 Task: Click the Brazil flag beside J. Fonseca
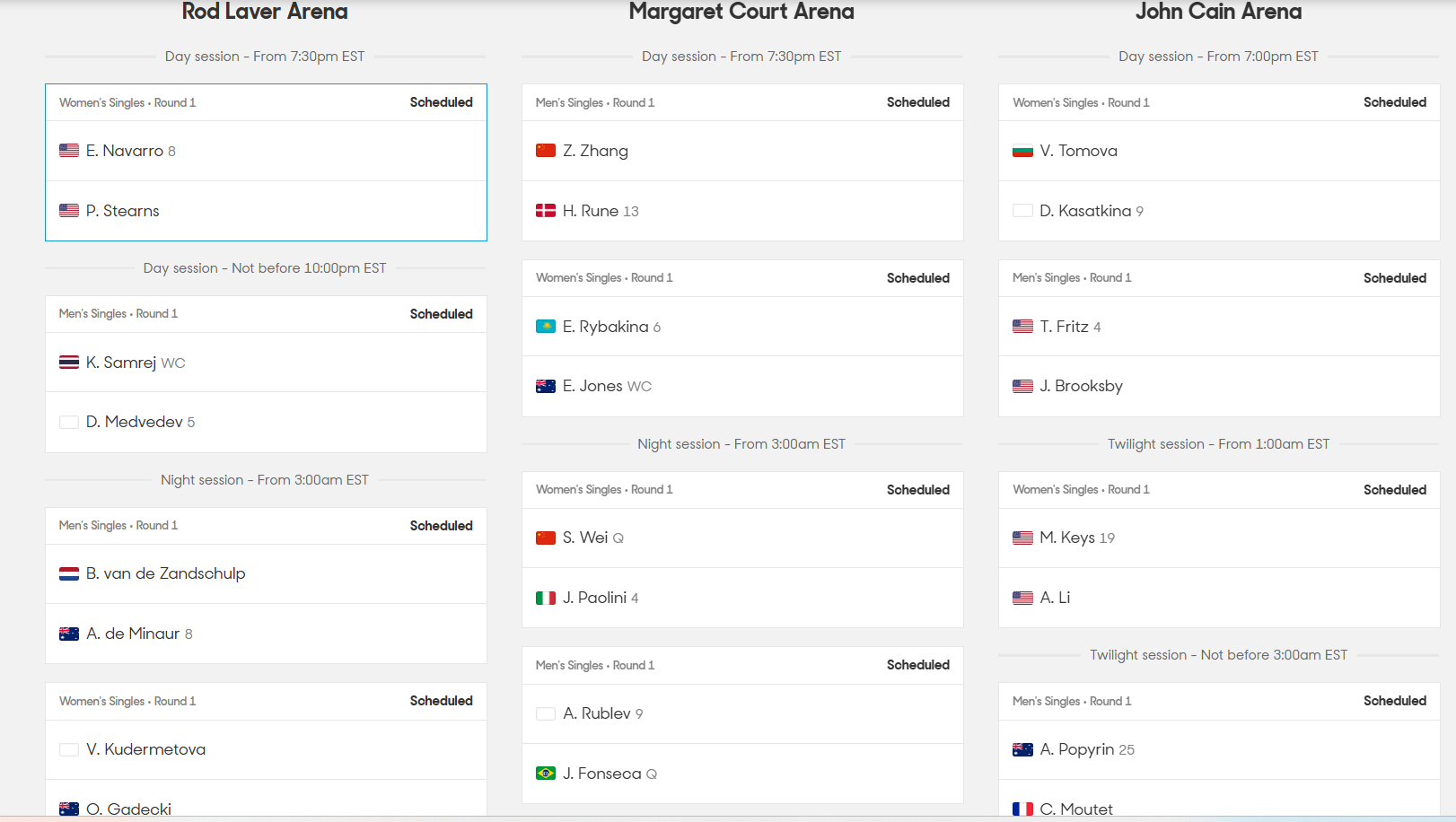(x=546, y=774)
